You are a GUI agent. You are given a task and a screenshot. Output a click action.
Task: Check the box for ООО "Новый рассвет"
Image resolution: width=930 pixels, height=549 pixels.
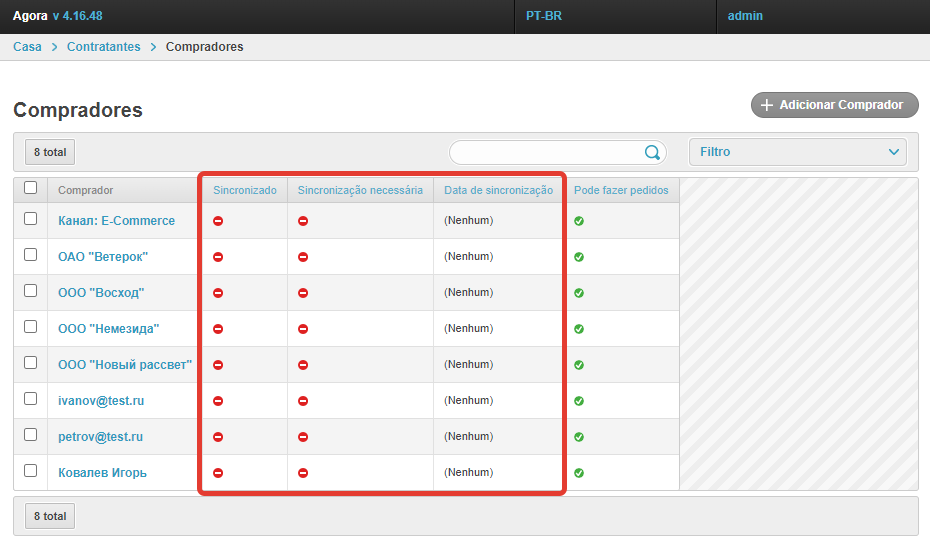30,363
